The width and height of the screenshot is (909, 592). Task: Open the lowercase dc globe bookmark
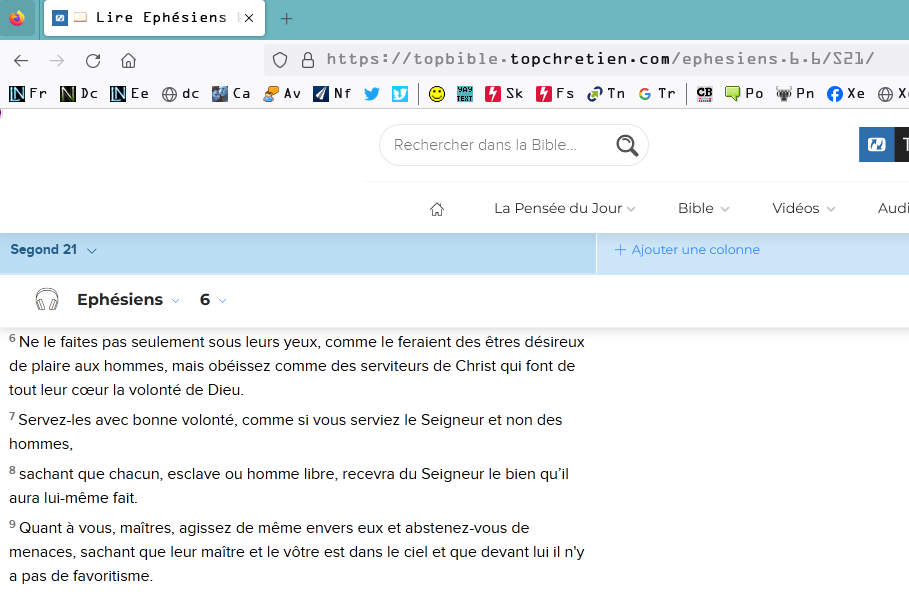point(180,93)
